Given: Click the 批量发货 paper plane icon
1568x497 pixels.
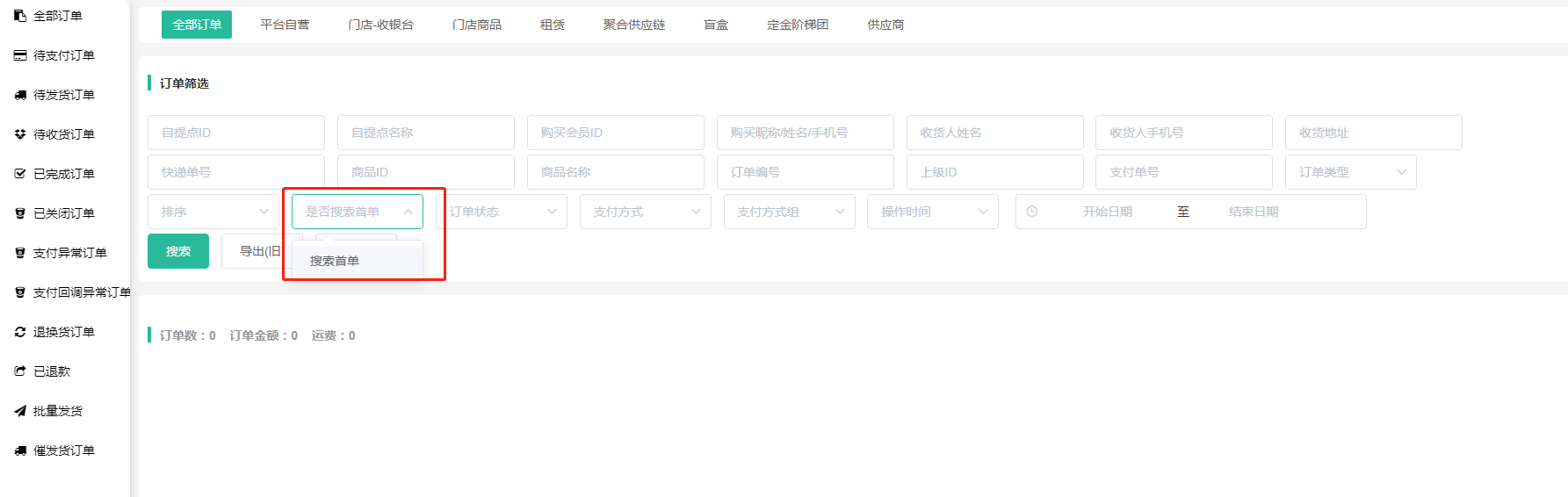Looking at the screenshot, I should pos(20,411).
